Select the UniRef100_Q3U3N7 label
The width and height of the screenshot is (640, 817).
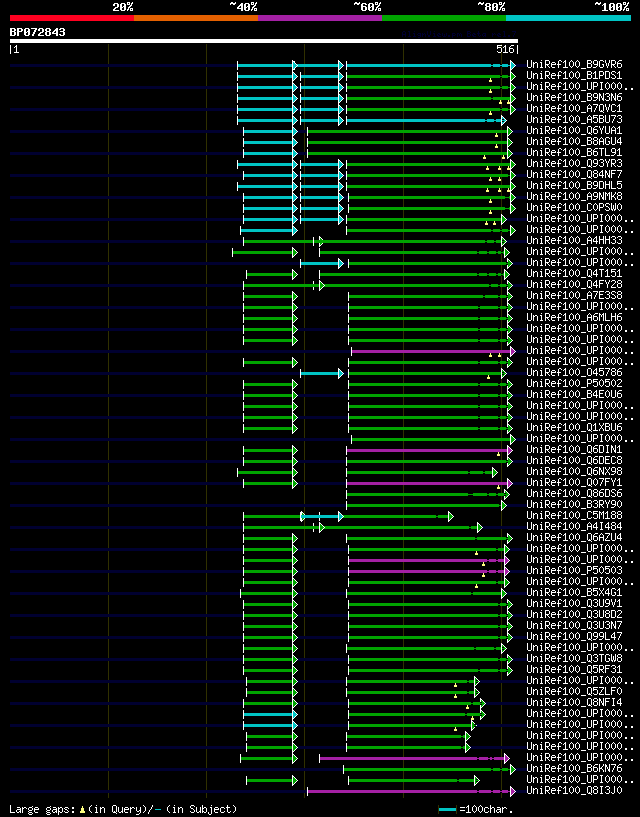point(574,625)
